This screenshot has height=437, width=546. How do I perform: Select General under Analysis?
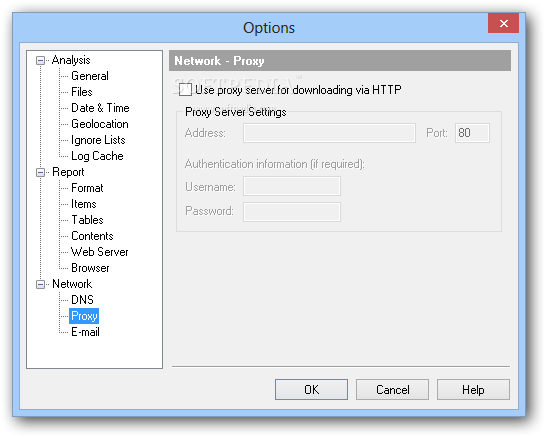click(89, 76)
